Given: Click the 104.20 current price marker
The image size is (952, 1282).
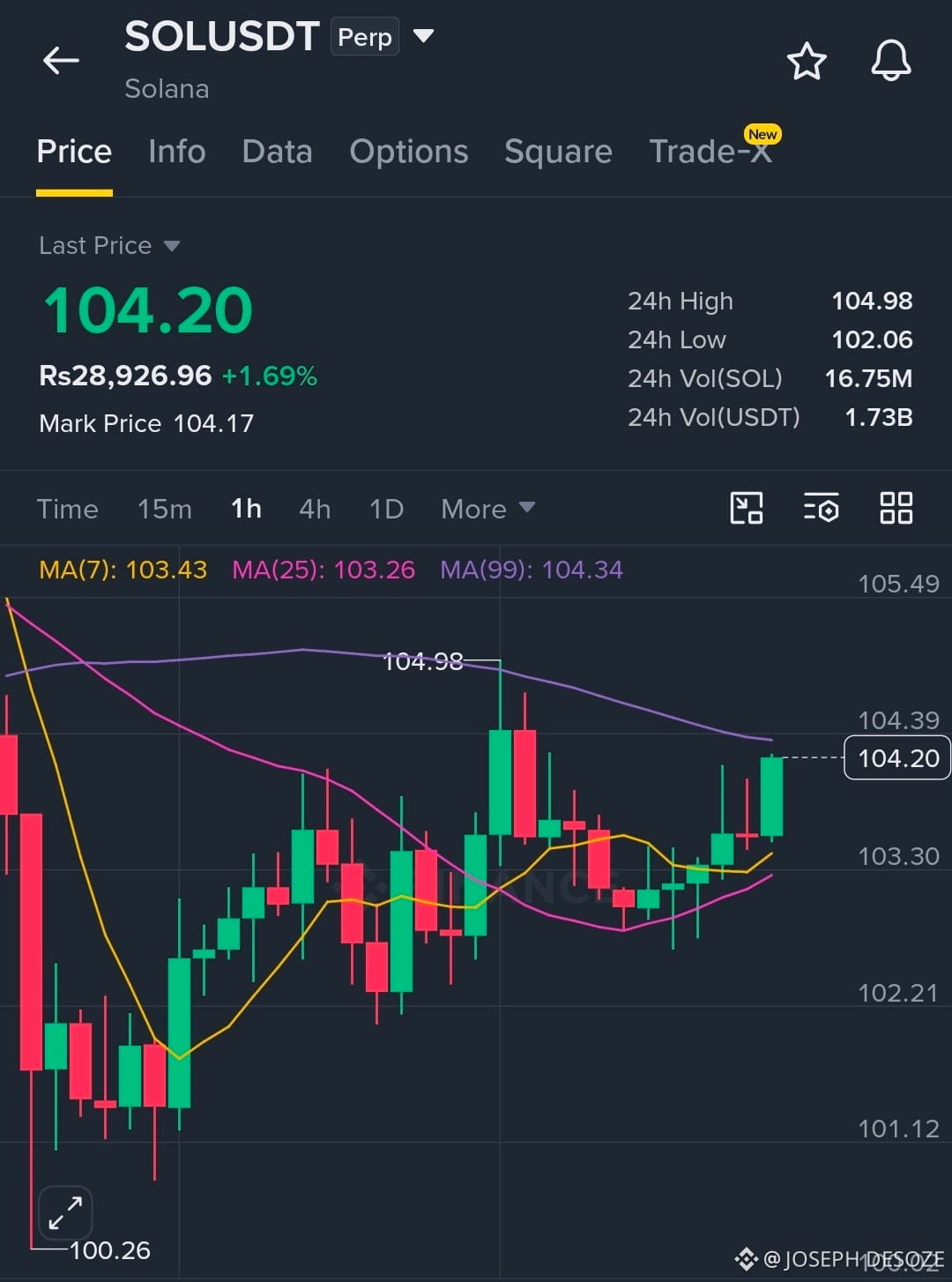Looking at the screenshot, I should tap(897, 757).
